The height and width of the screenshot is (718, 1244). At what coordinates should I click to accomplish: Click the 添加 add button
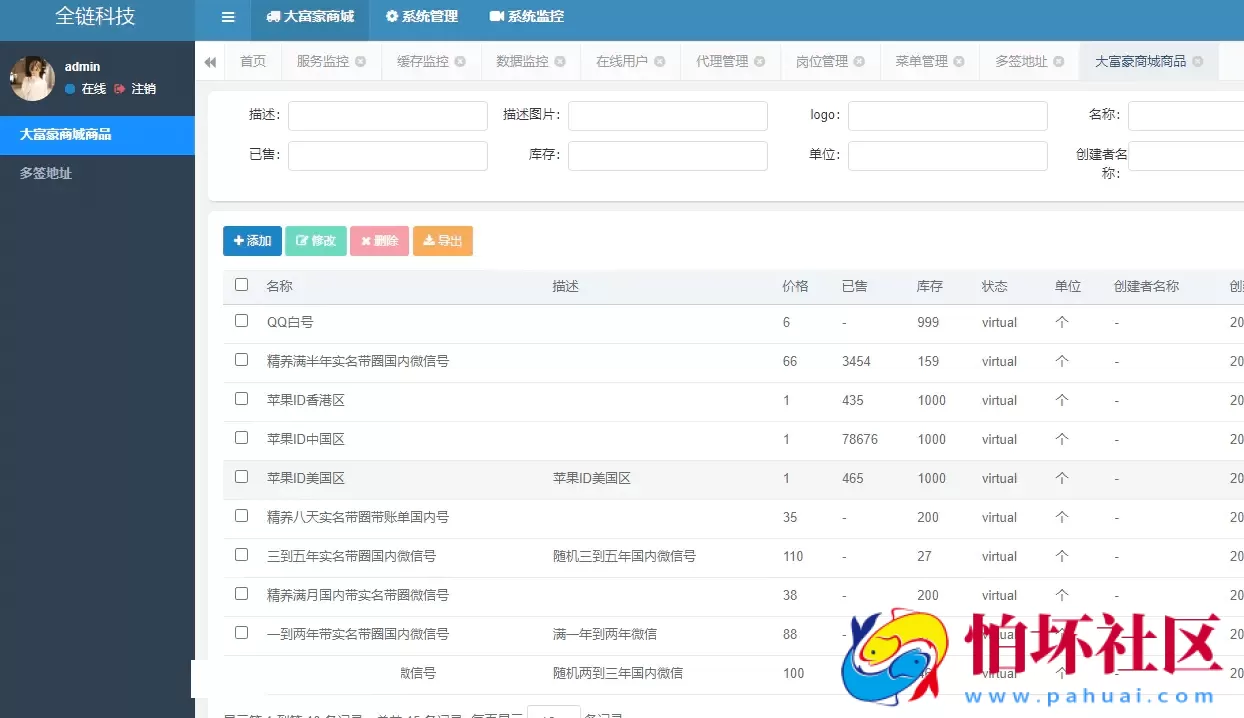(252, 241)
